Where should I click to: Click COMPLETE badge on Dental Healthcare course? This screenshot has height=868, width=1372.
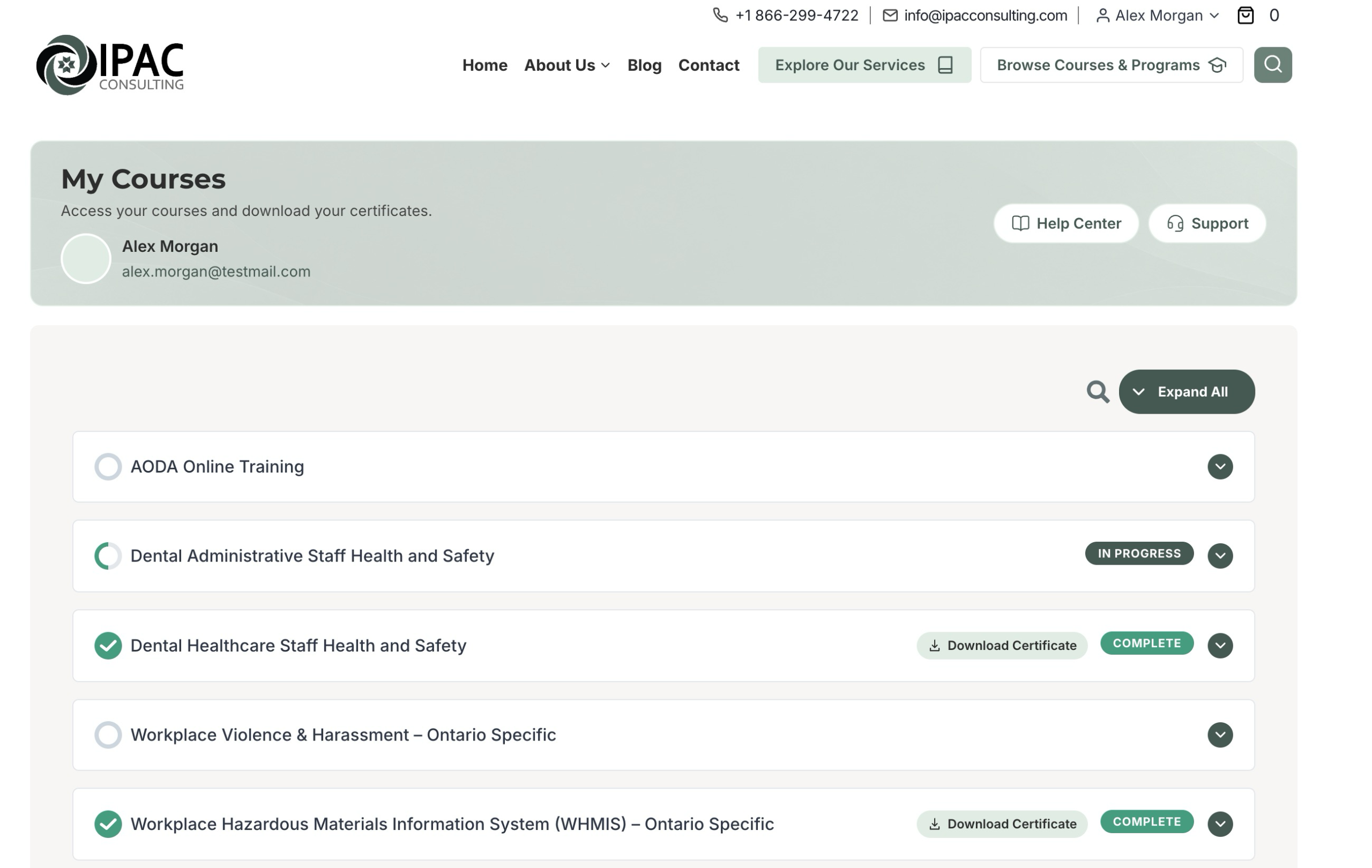[x=1146, y=643]
